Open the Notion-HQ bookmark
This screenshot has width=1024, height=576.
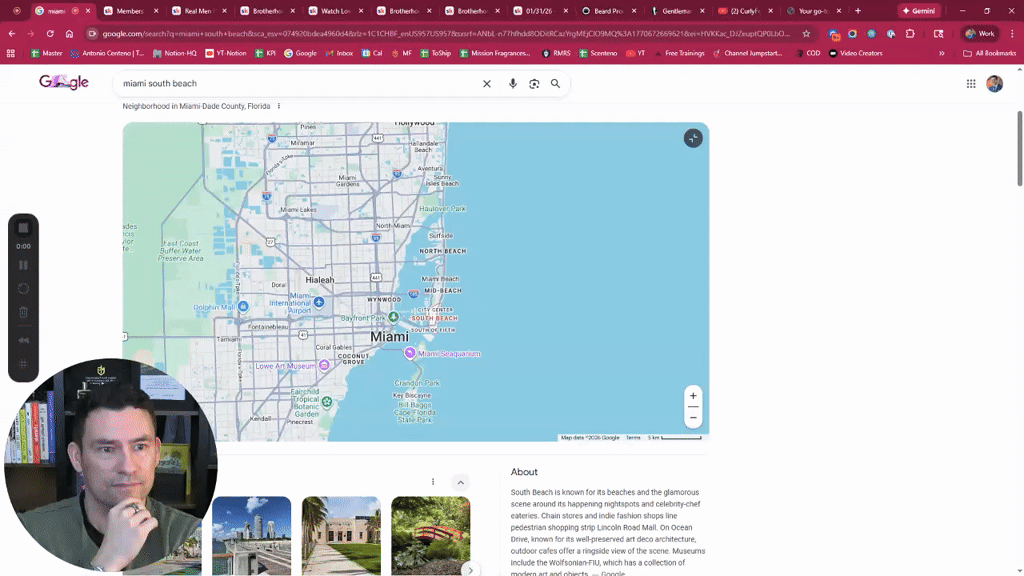tap(174, 54)
